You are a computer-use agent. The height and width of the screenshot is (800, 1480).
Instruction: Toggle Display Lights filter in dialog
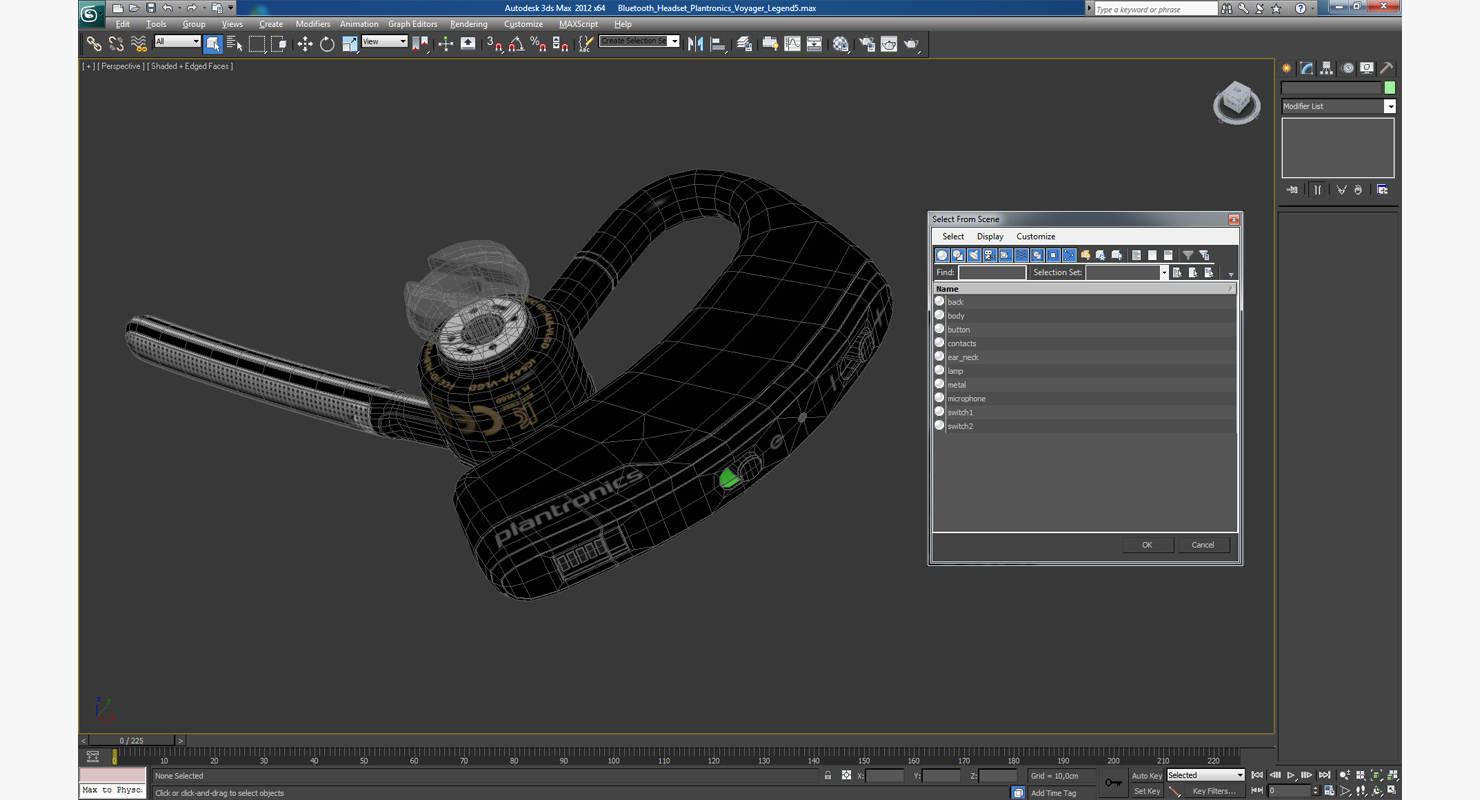974,255
